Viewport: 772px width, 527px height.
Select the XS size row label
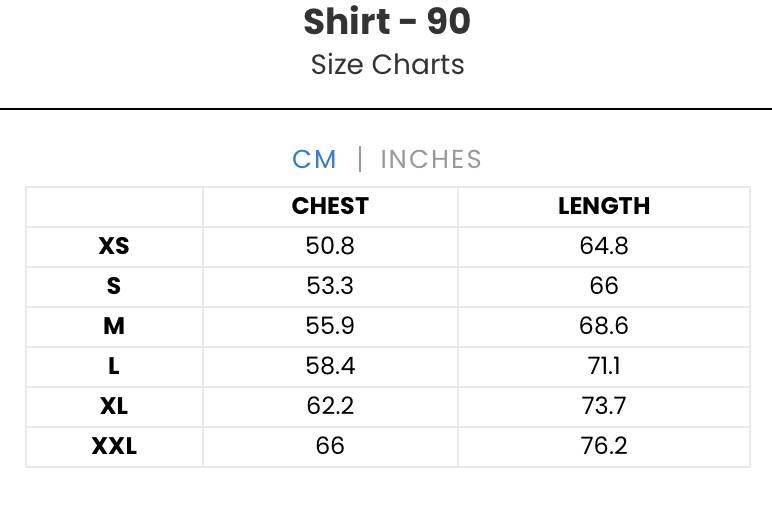coord(114,246)
